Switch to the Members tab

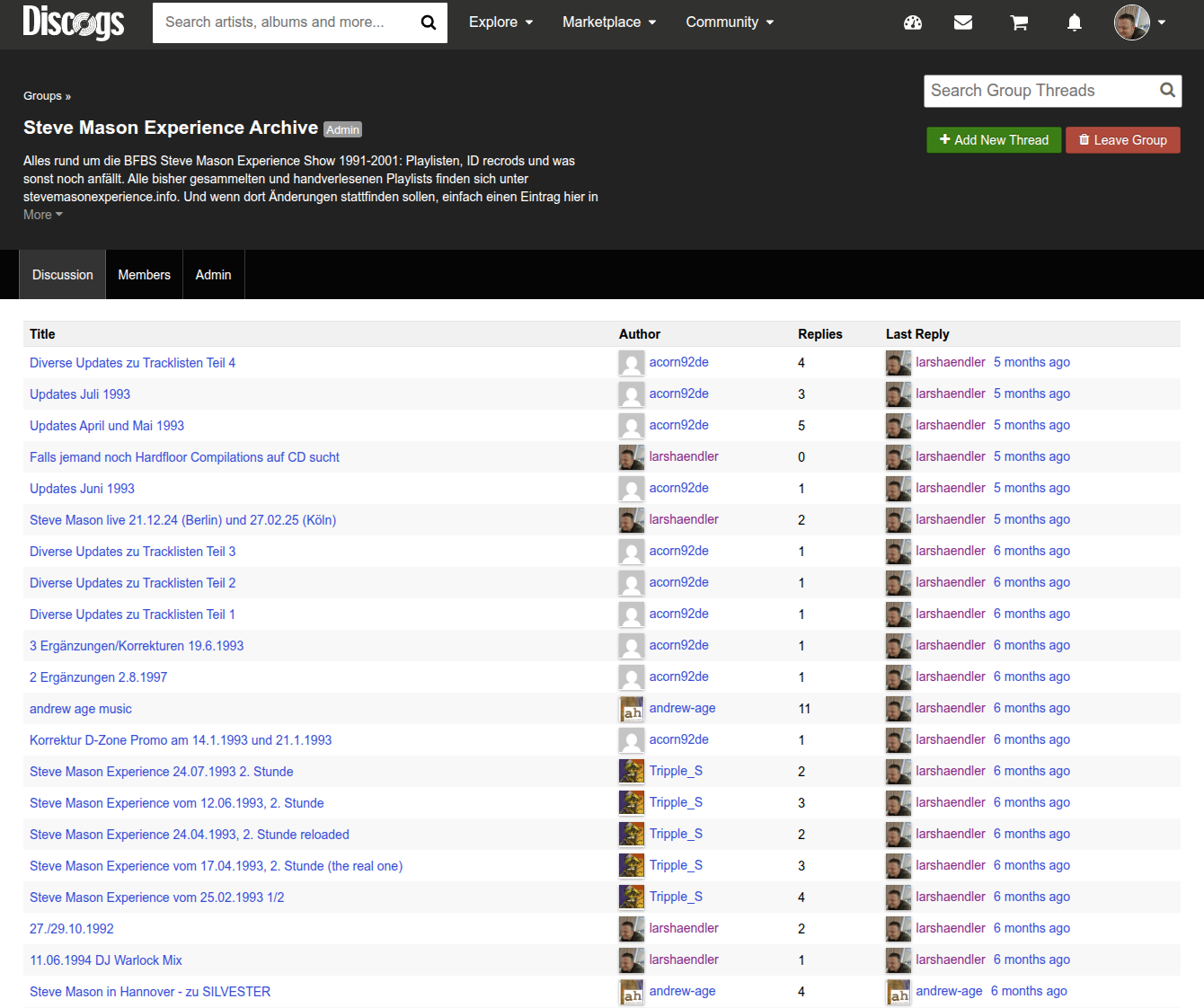pos(144,275)
